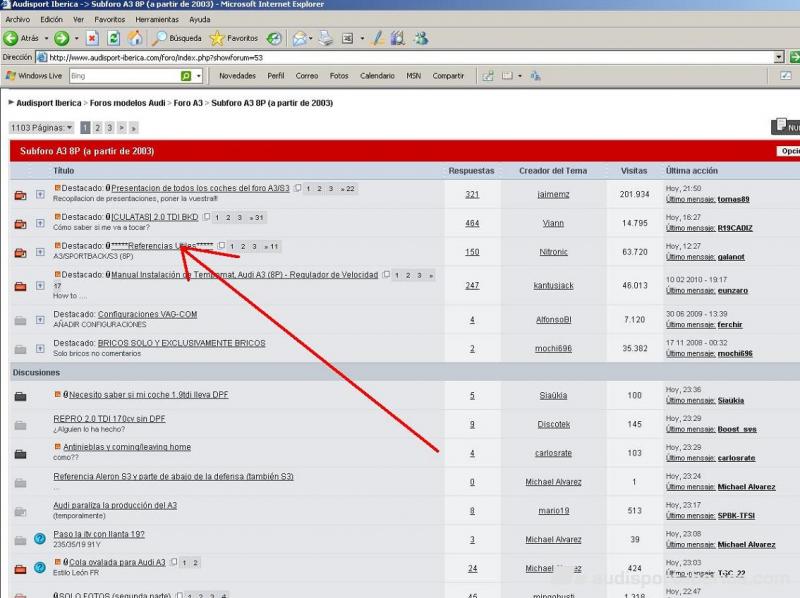Image resolution: width=800 pixels, height=598 pixels.
Task: Click Correo in Windows Live toolbar
Action: coord(307,76)
